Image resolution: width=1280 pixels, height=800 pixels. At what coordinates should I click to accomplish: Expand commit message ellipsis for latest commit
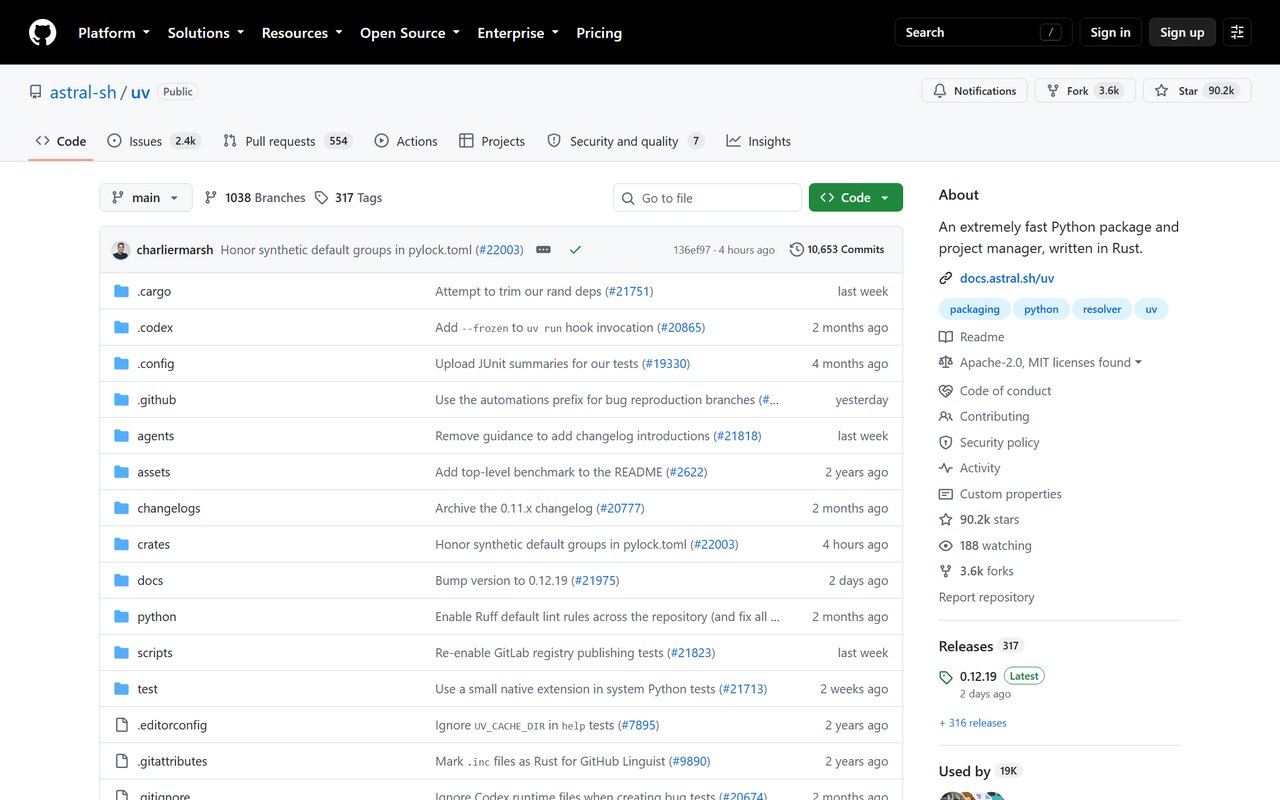tap(543, 249)
